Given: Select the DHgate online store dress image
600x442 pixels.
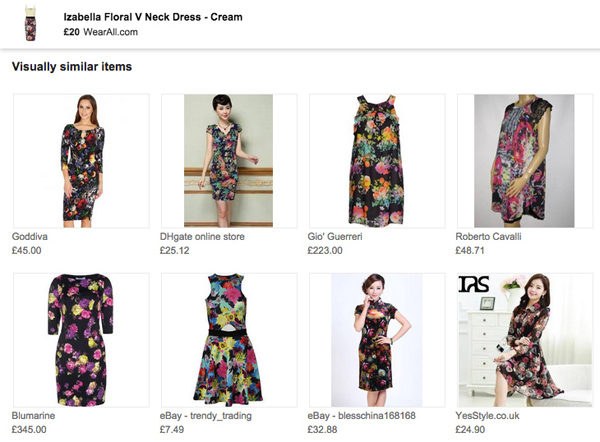Looking at the screenshot, I should pyautogui.click(x=229, y=160).
